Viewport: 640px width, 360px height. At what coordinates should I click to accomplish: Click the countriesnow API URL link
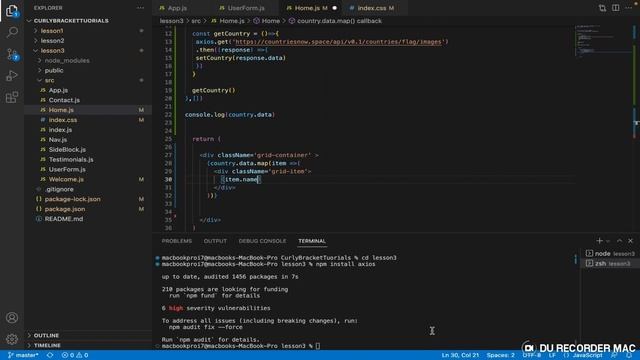(338, 42)
